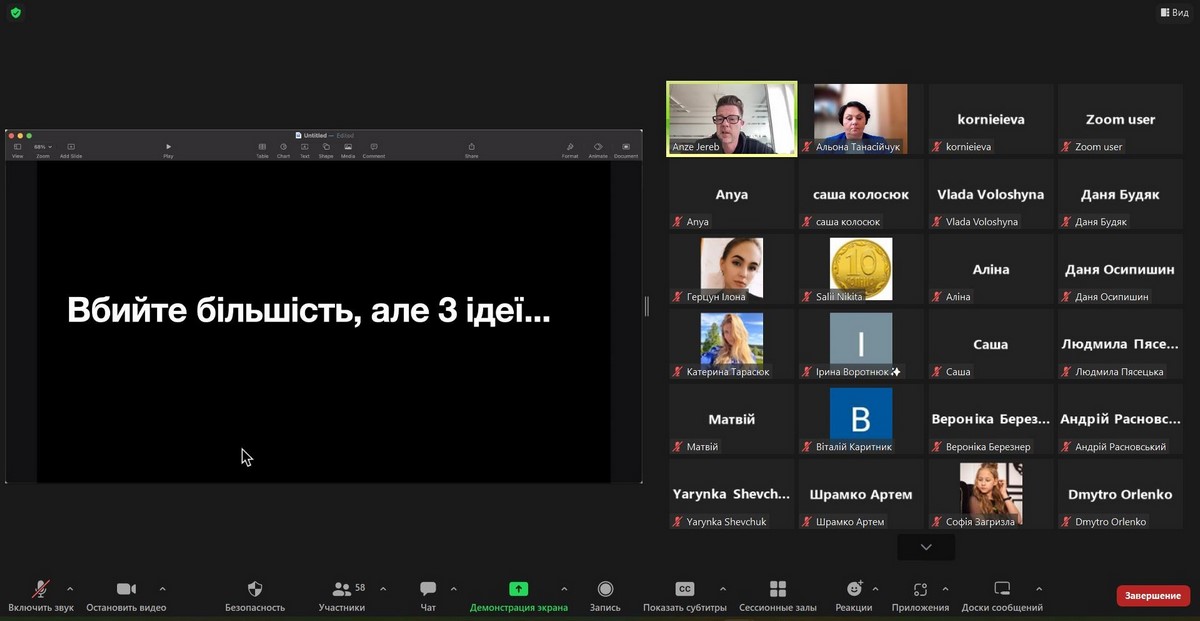Click the green encryption shield icon

point(15,13)
